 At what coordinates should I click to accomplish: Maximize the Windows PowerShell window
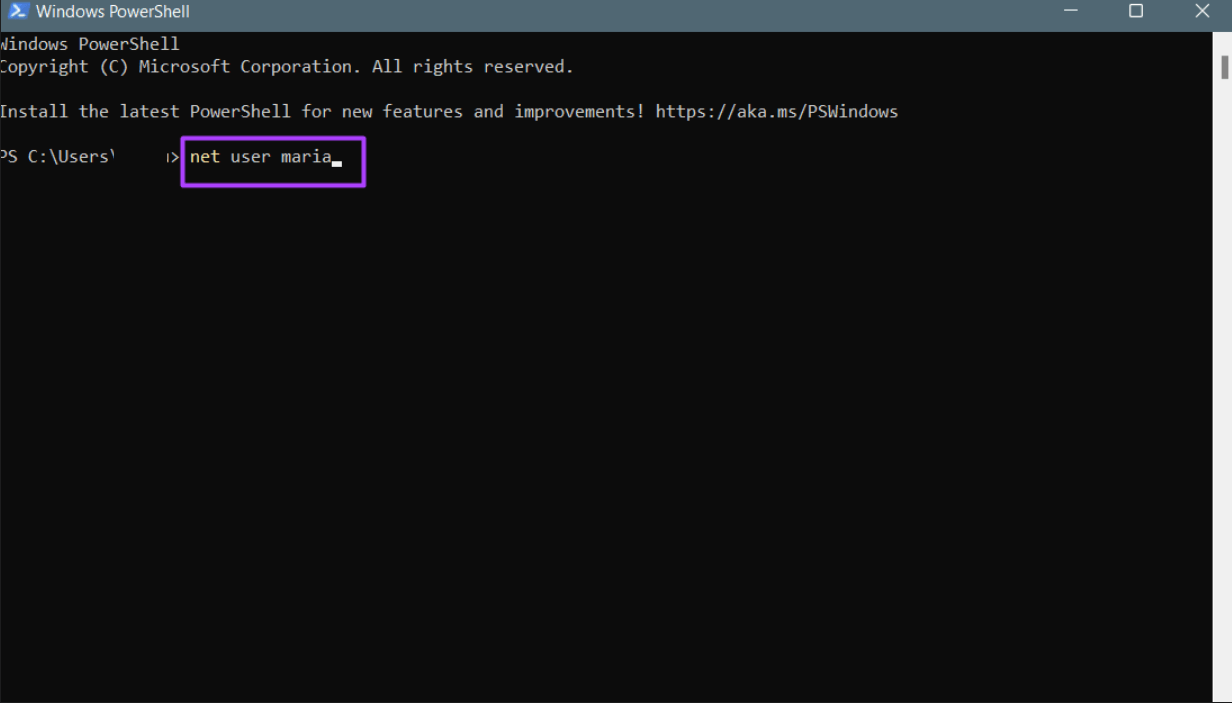pos(1136,11)
